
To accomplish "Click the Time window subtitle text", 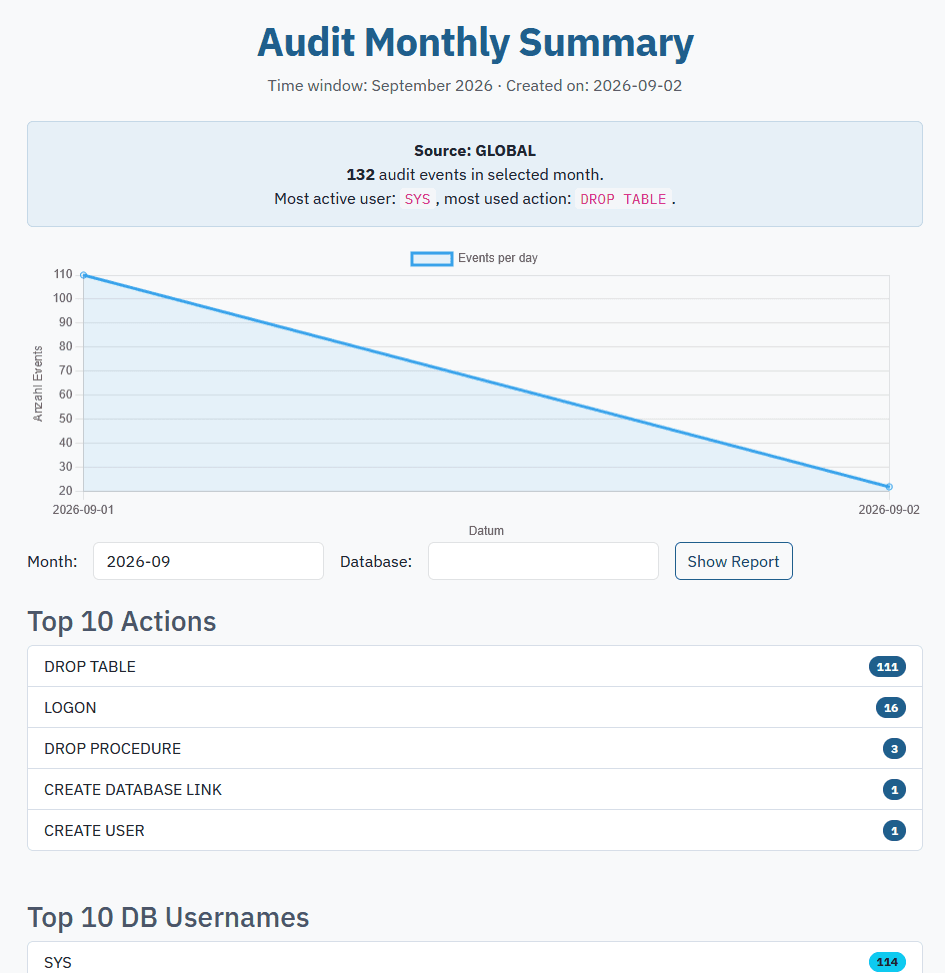I will 475,86.
